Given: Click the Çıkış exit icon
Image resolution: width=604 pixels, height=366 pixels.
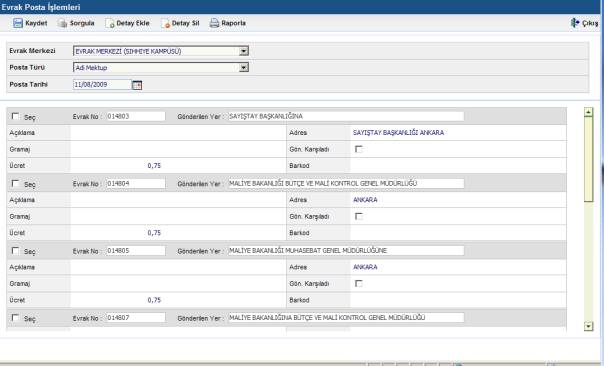Looking at the screenshot, I should 575,23.
